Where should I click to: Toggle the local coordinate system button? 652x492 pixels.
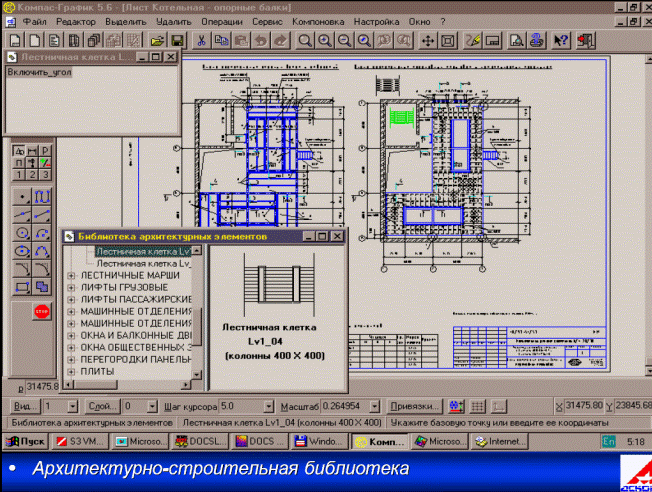(x=499, y=406)
